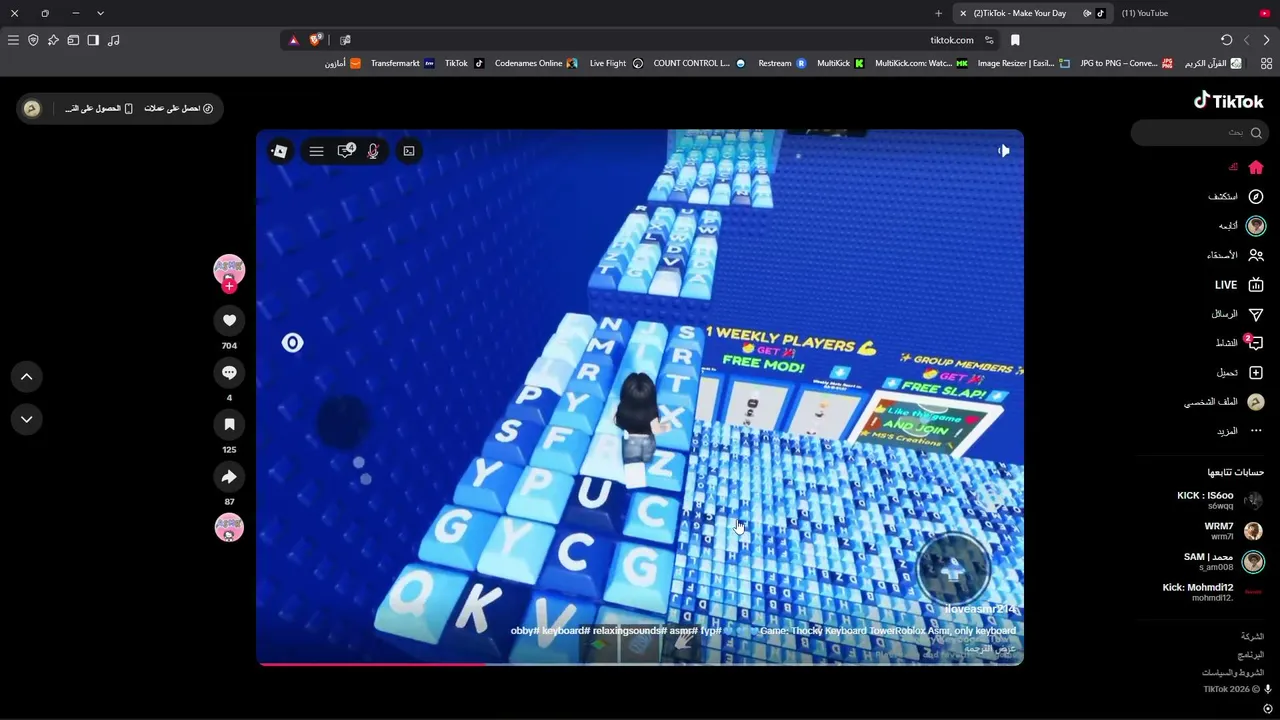This screenshot has height=720, width=1280.
Task: Open a new tab with the plus button
Action: coord(938,13)
